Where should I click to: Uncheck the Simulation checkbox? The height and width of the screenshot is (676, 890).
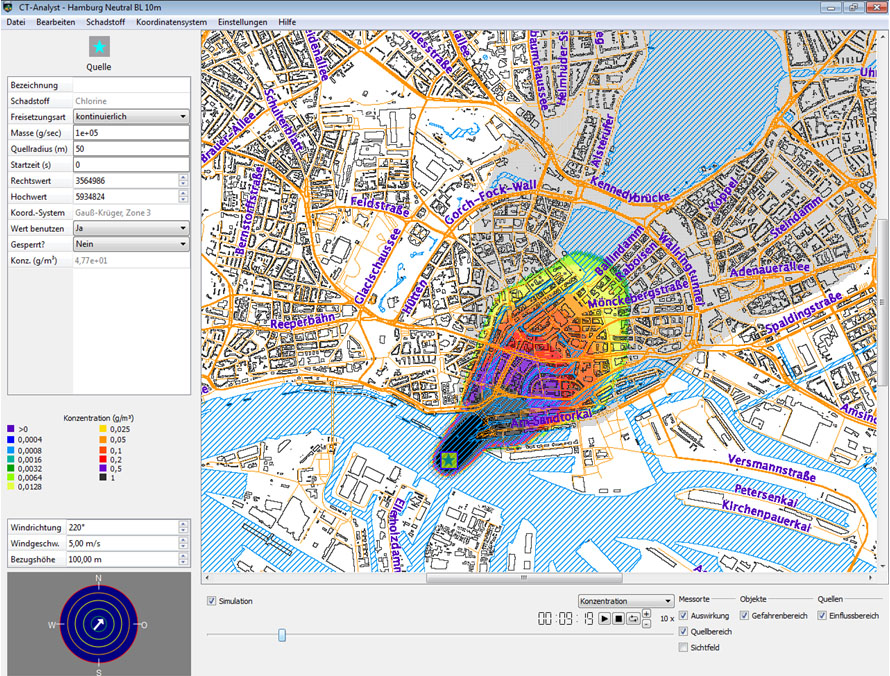pyautogui.click(x=211, y=601)
